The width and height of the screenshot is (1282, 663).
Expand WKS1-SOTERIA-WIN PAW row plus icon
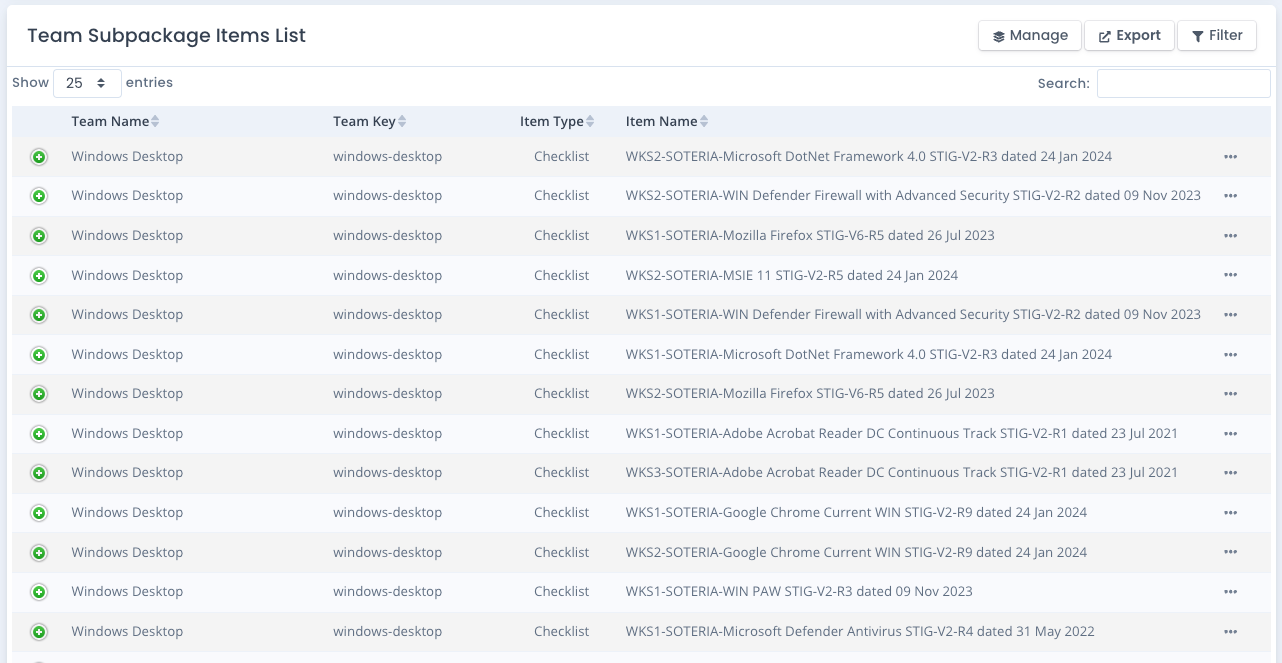click(39, 592)
